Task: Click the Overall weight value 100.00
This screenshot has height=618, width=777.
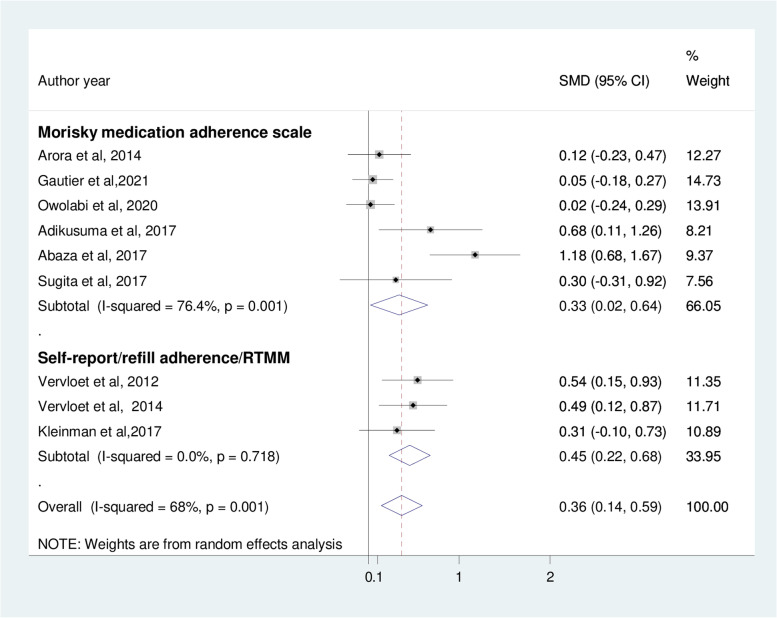Action: tap(707, 507)
